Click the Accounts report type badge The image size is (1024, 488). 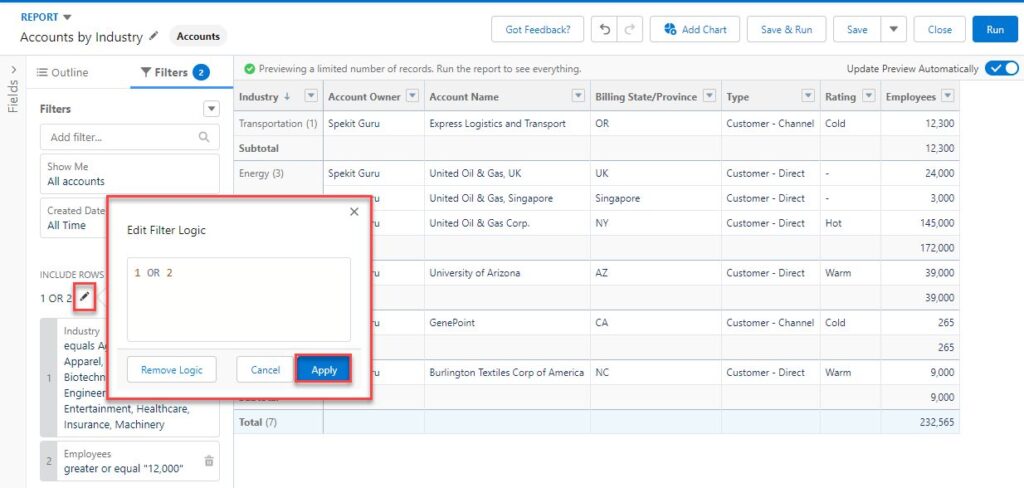pyautogui.click(x=198, y=37)
